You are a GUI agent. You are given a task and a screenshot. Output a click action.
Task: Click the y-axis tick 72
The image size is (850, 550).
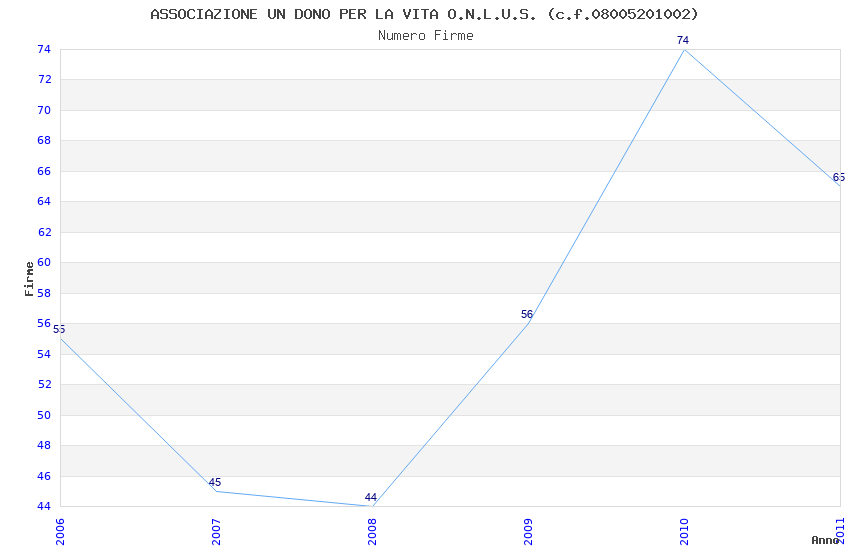pos(44,80)
